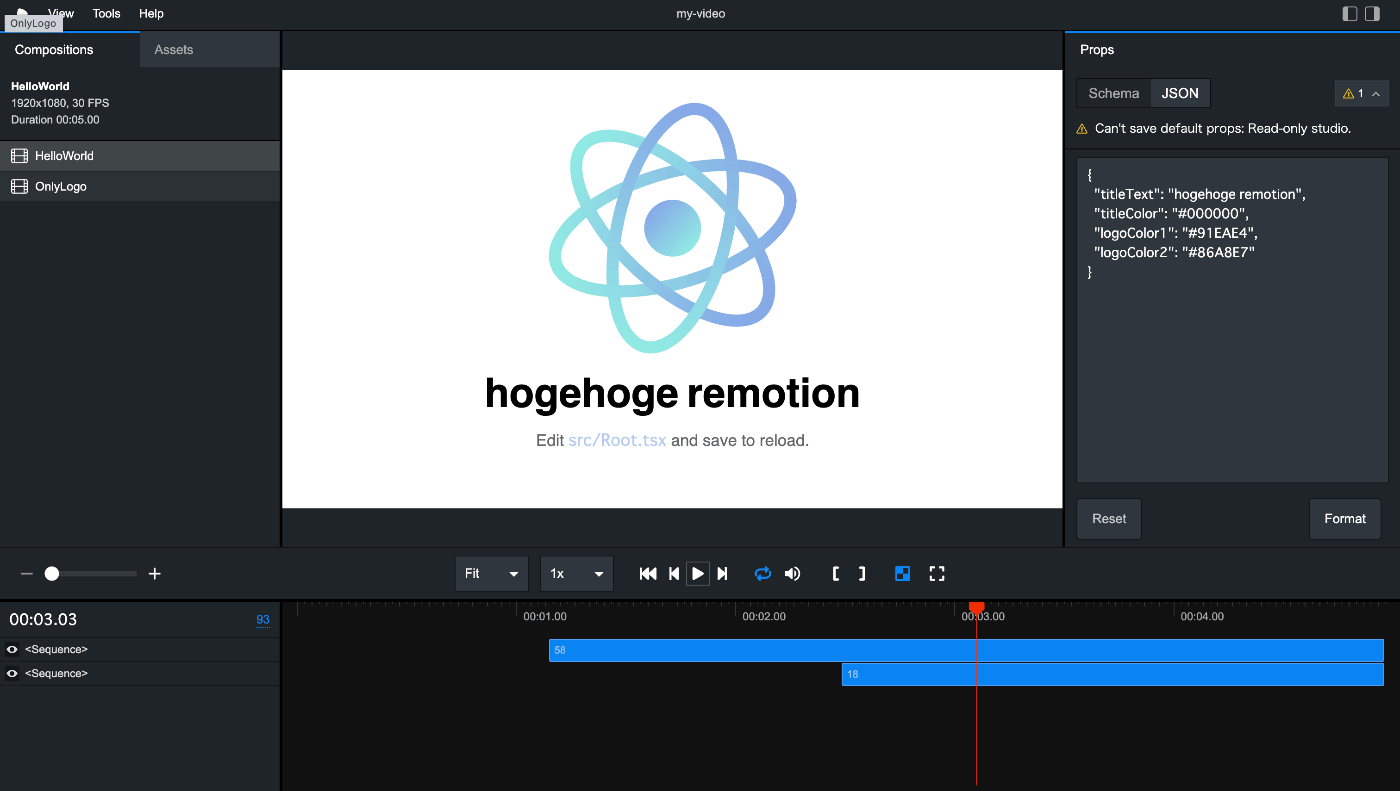Select the OnlyLogo composition
1400x791 pixels.
(140, 187)
